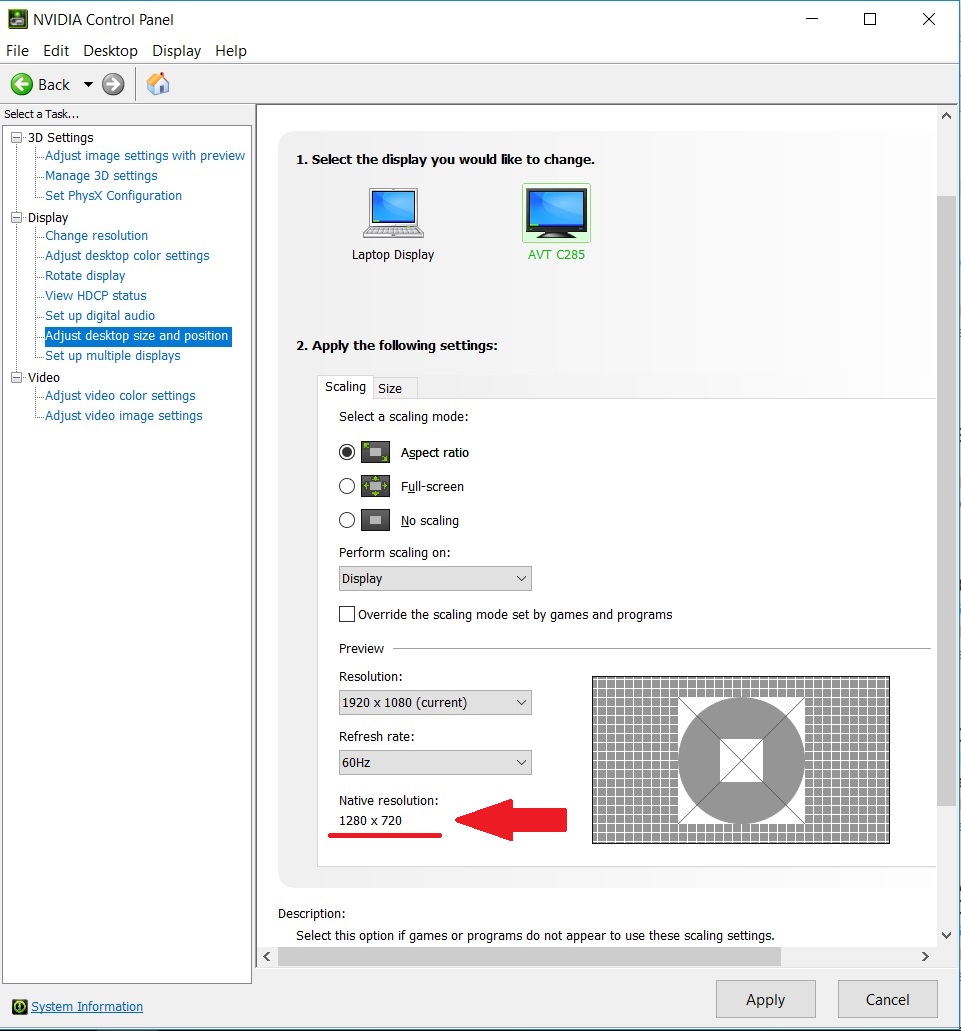961x1031 pixels.
Task: Select the AVT C285 monitor icon
Action: [x=556, y=213]
